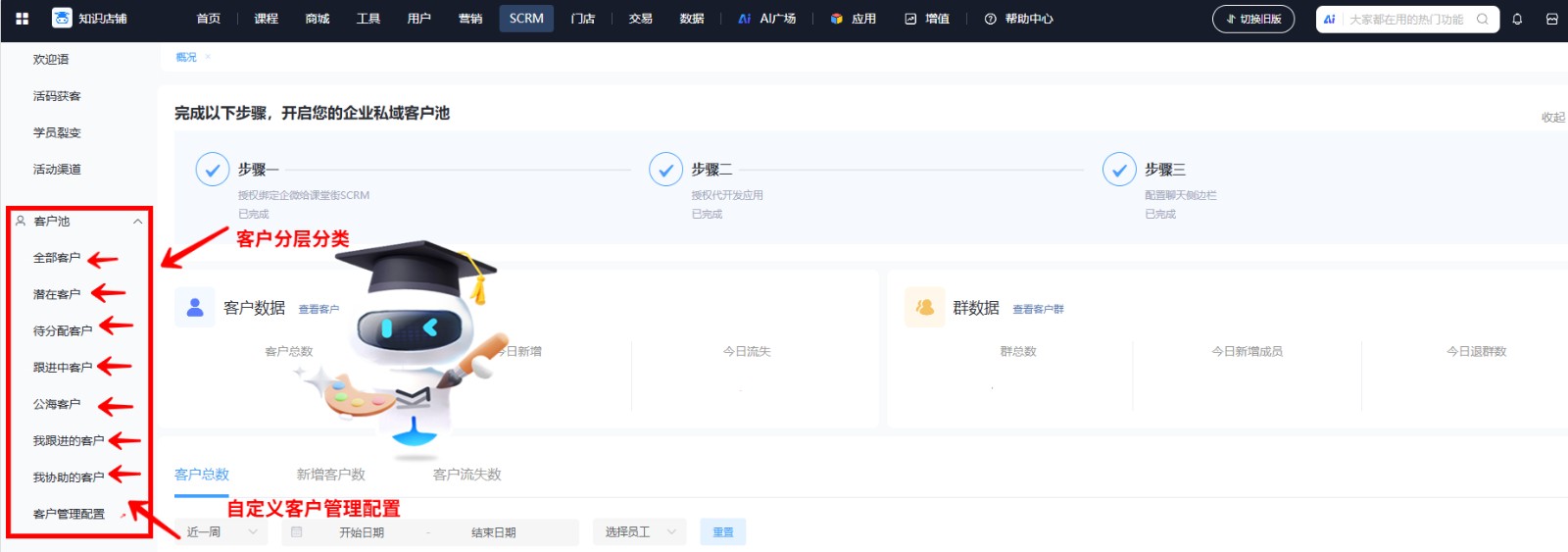Switch to the 客户总数 tab
1568x552 pixels.
tap(202, 475)
